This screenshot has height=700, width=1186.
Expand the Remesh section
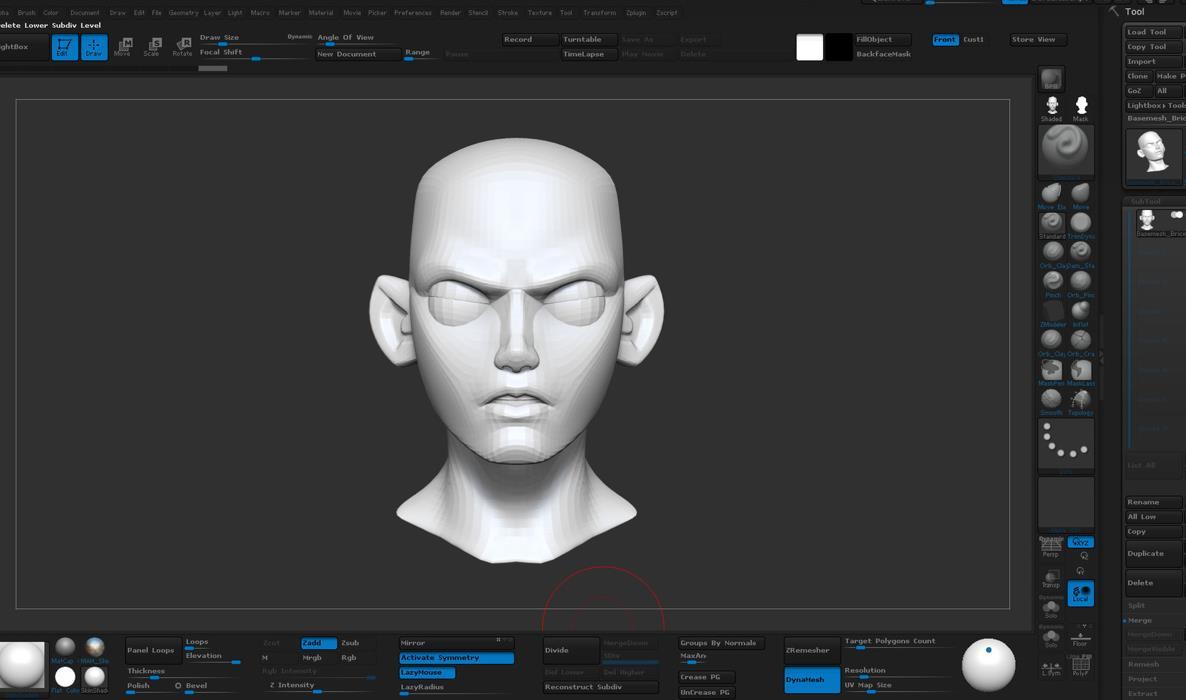click(1144, 664)
